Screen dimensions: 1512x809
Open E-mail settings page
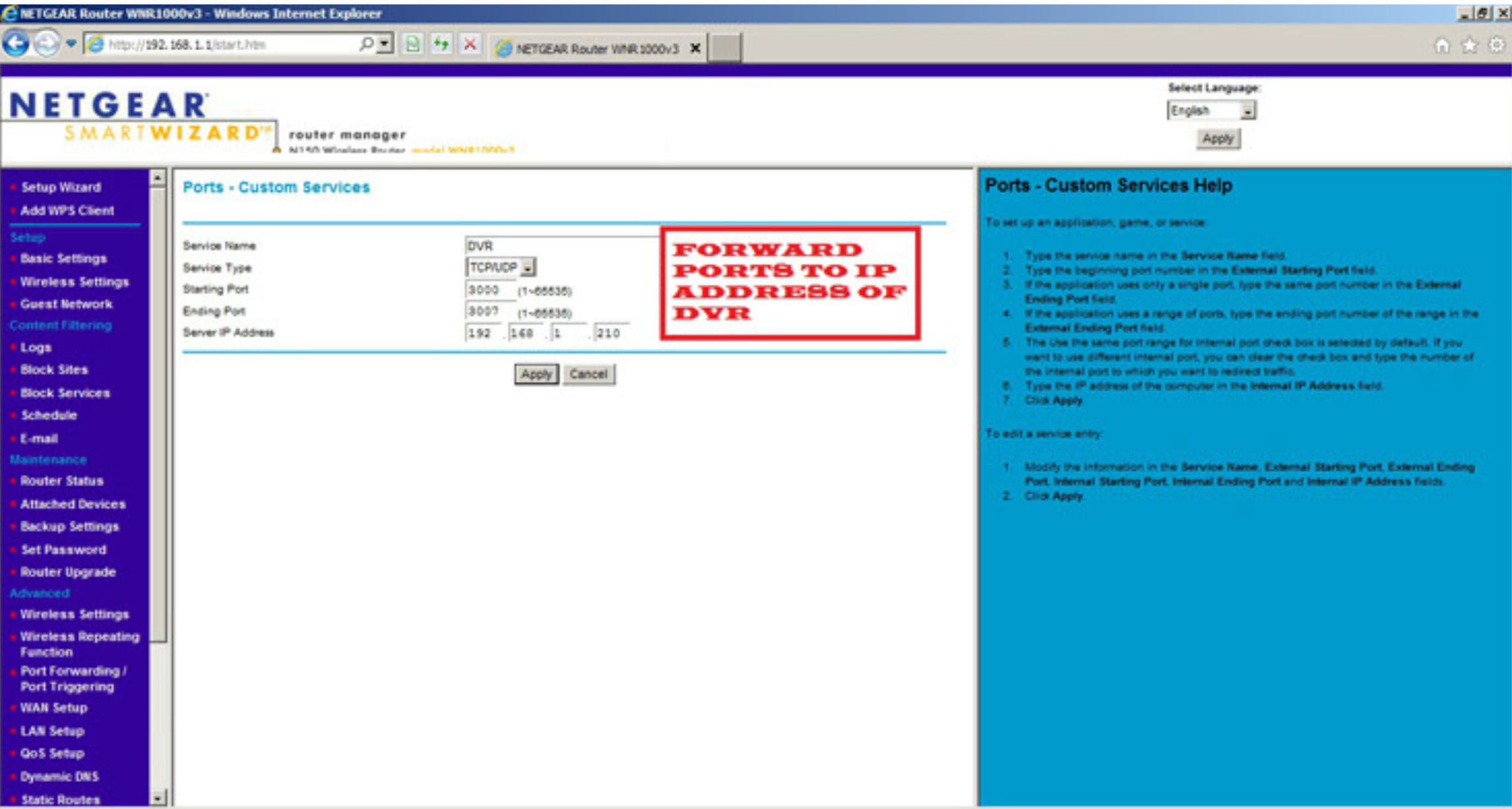[x=39, y=439]
